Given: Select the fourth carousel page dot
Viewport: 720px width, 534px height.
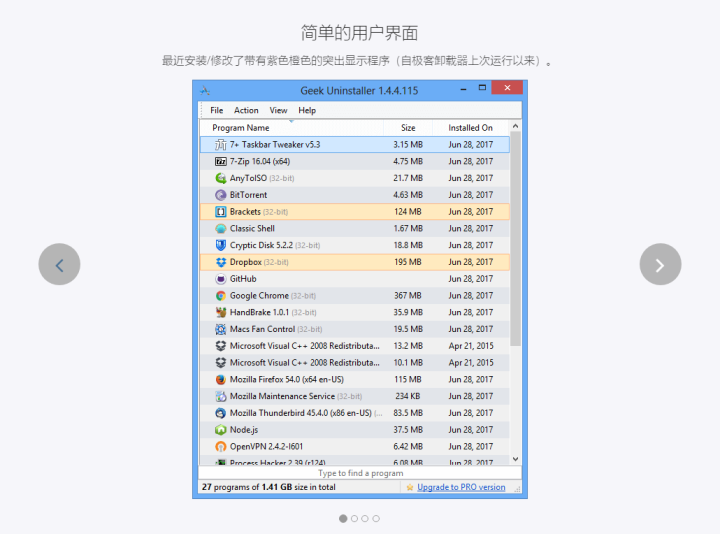Looking at the screenshot, I should [376, 518].
